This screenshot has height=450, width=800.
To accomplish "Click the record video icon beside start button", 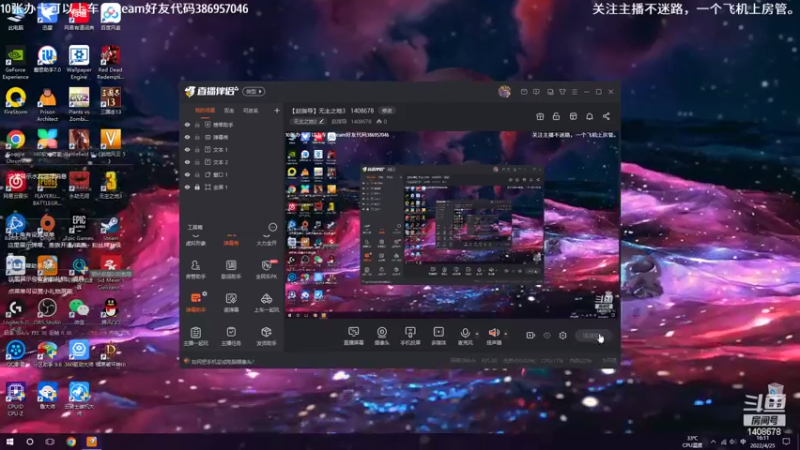I will [x=531, y=335].
